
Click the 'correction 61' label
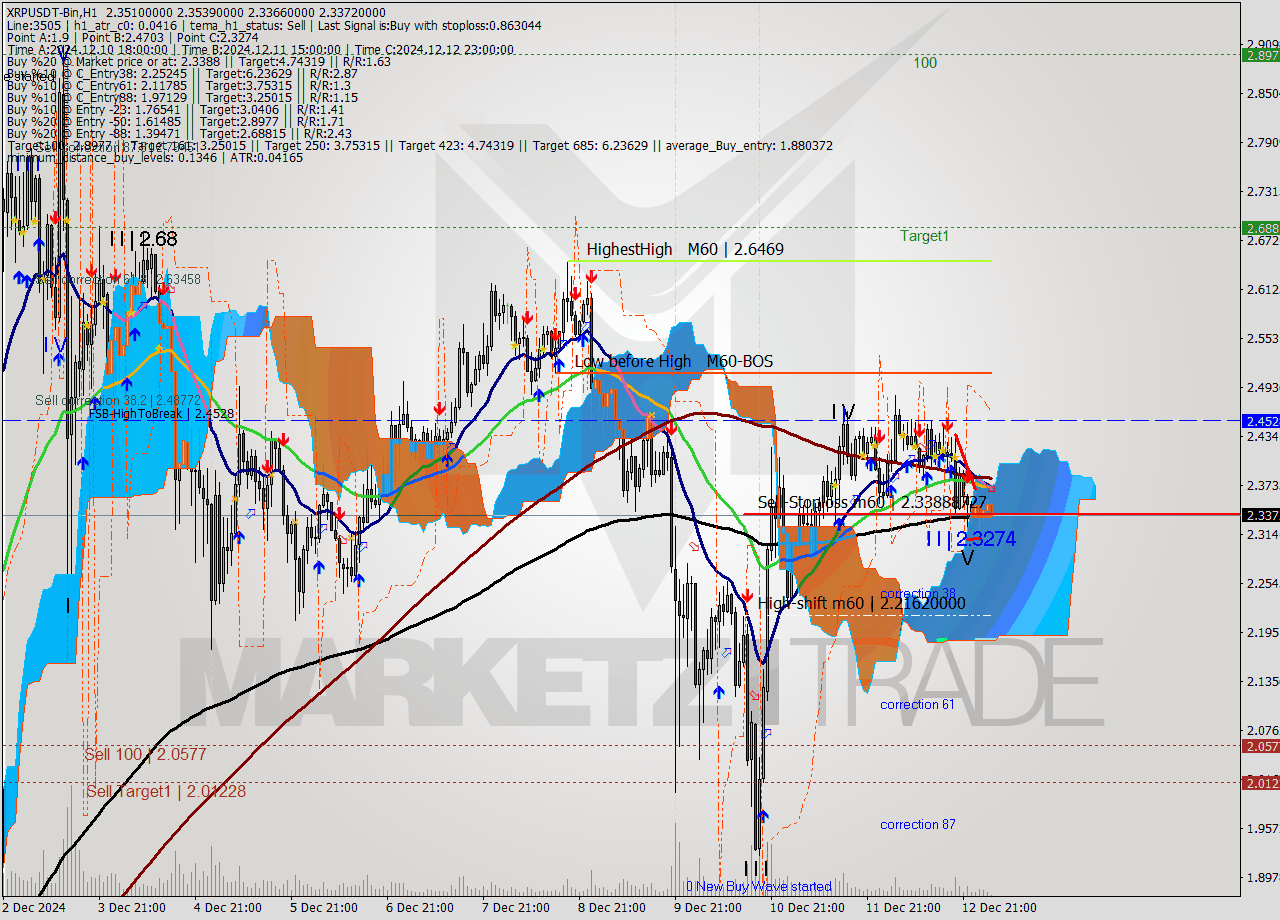[x=917, y=705]
